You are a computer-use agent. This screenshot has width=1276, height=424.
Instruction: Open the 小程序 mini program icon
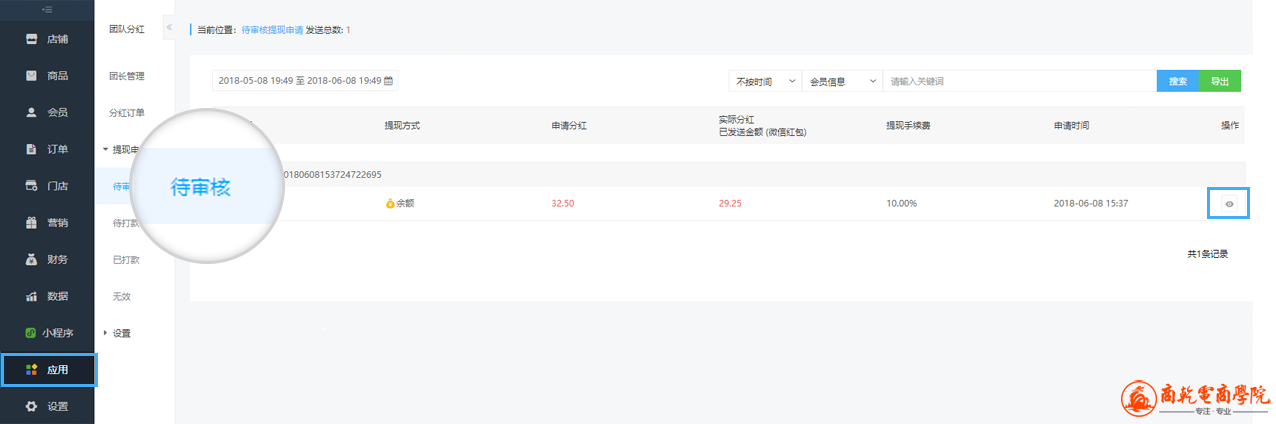pyautogui.click(x=31, y=333)
